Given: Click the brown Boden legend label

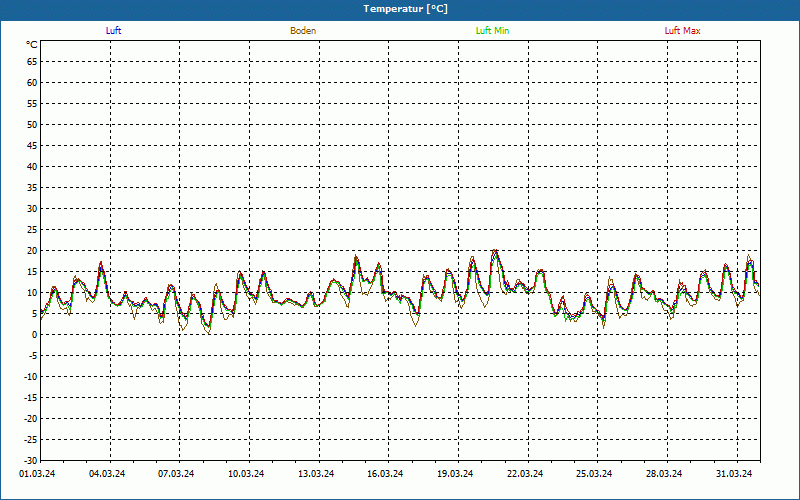Looking at the screenshot, I should 303,31.
